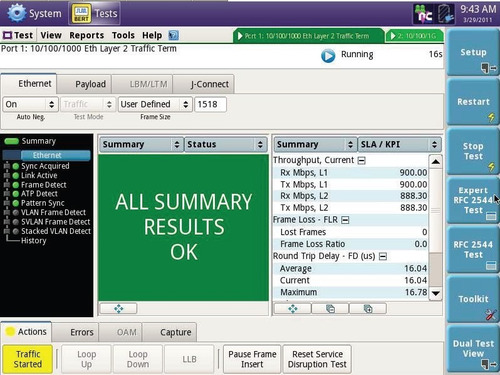500x375 pixels.
Task: Open the Reports menu
Action: [87, 35]
